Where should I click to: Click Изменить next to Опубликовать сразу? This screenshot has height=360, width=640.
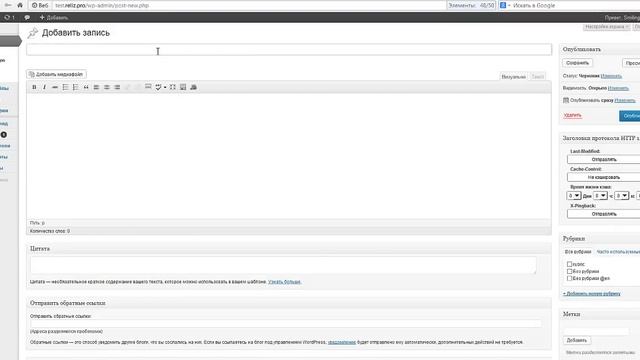(625, 100)
